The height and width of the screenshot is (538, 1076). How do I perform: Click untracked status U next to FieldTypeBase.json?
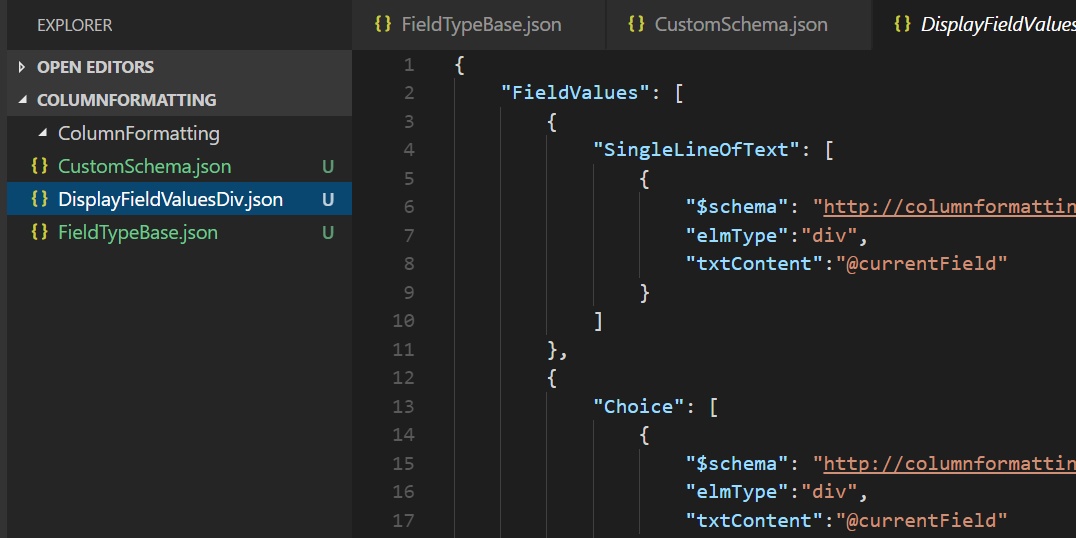(x=328, y=233)
